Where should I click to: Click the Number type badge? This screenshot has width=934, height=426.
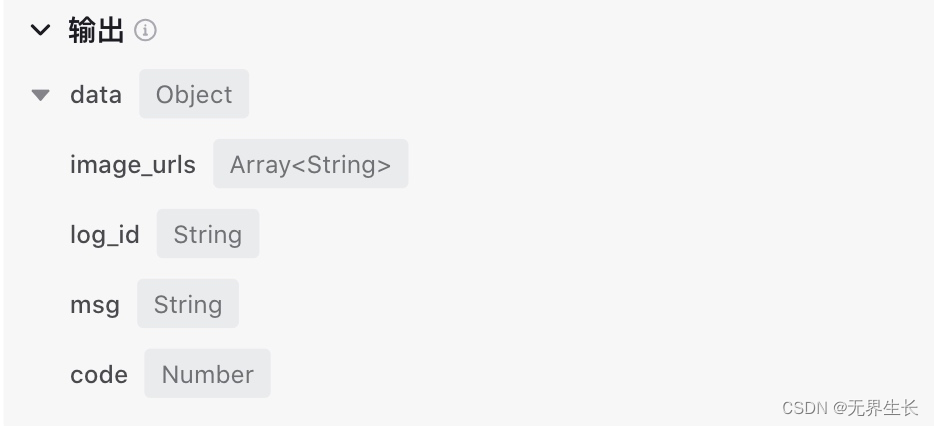pos(207,374)
